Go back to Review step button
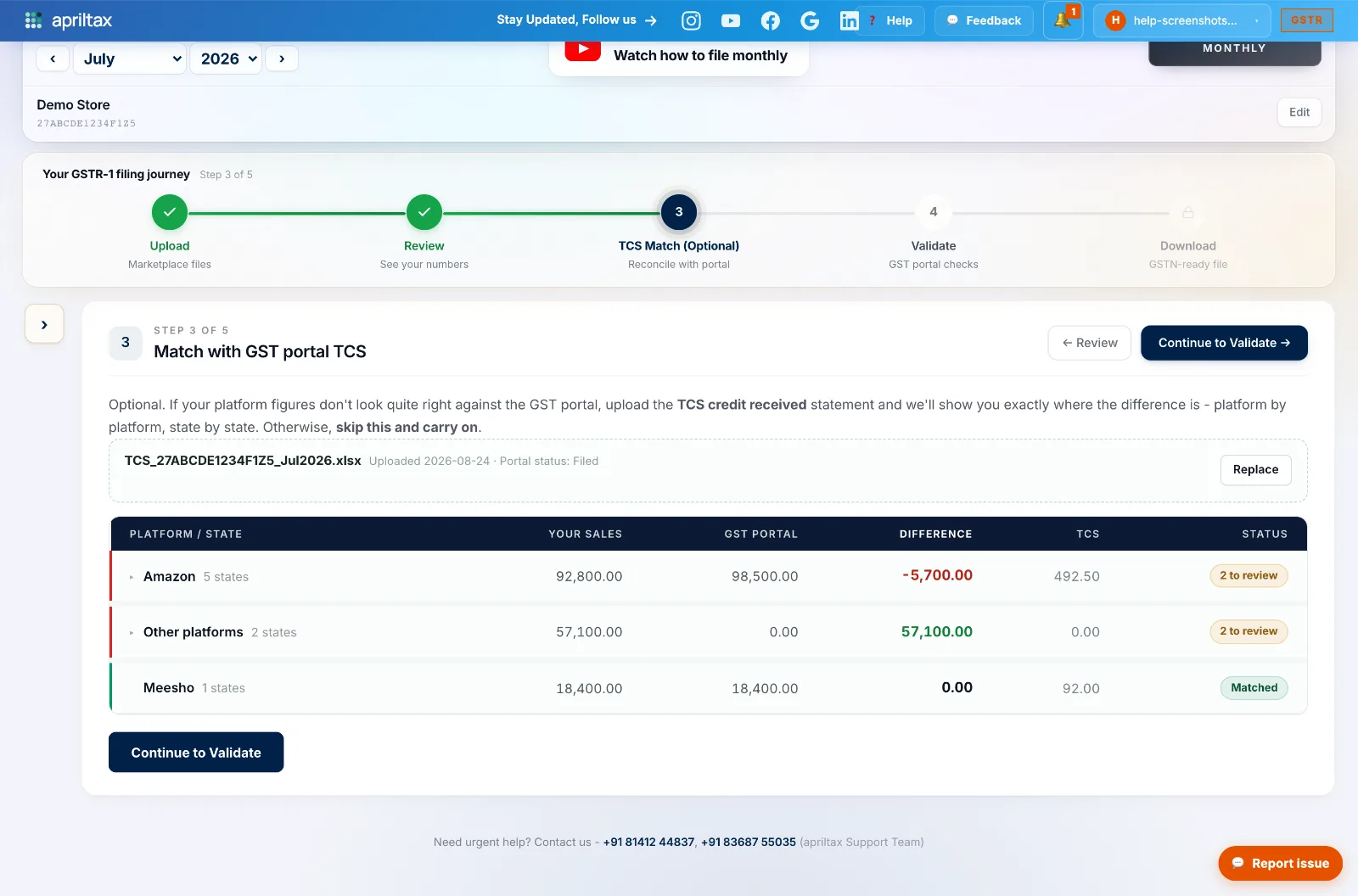The width and height of the screenshot is (1358, 896). click(1090, 343)
